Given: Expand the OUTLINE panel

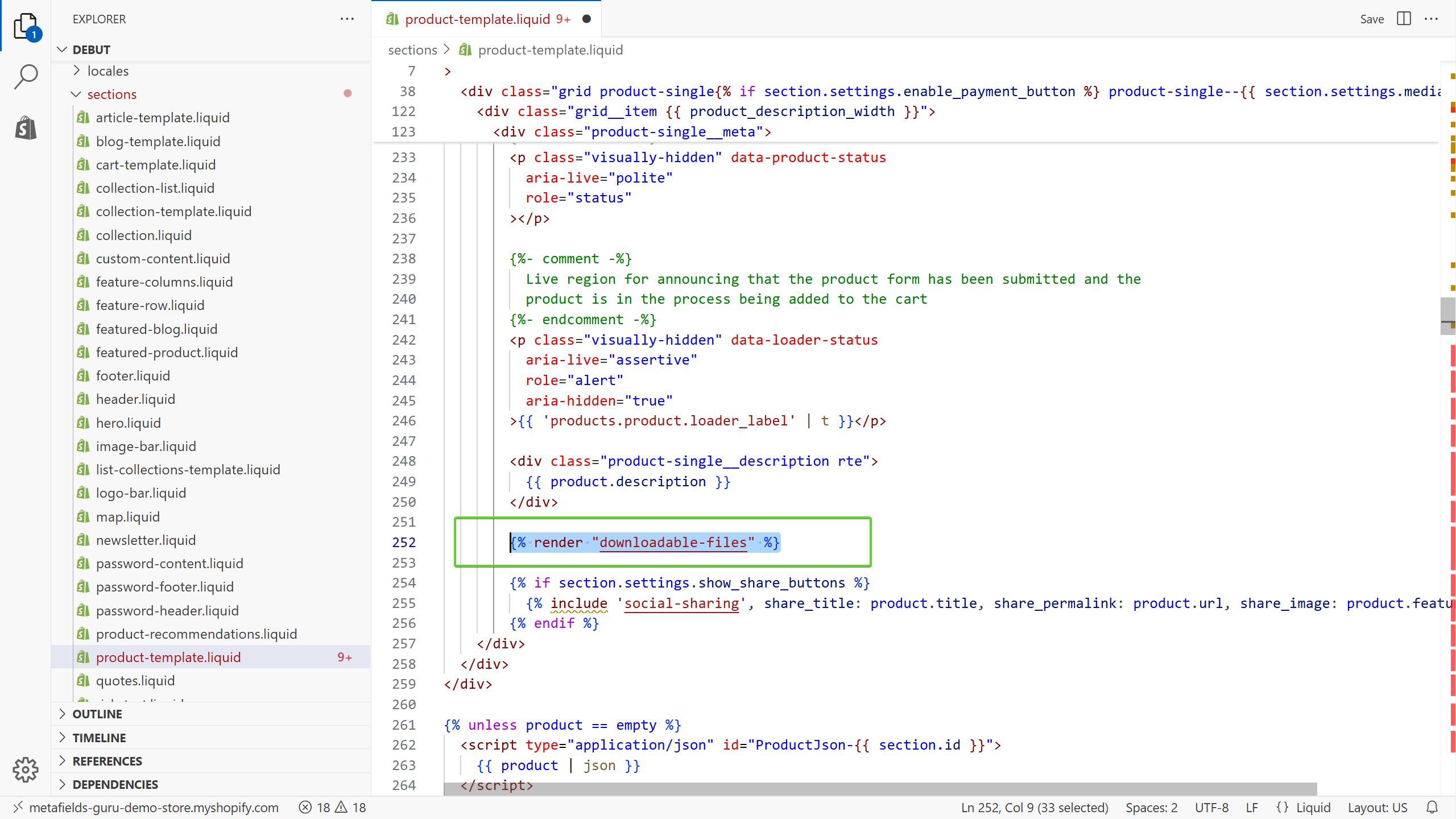Looking at the screenshot, I should 97,714.
